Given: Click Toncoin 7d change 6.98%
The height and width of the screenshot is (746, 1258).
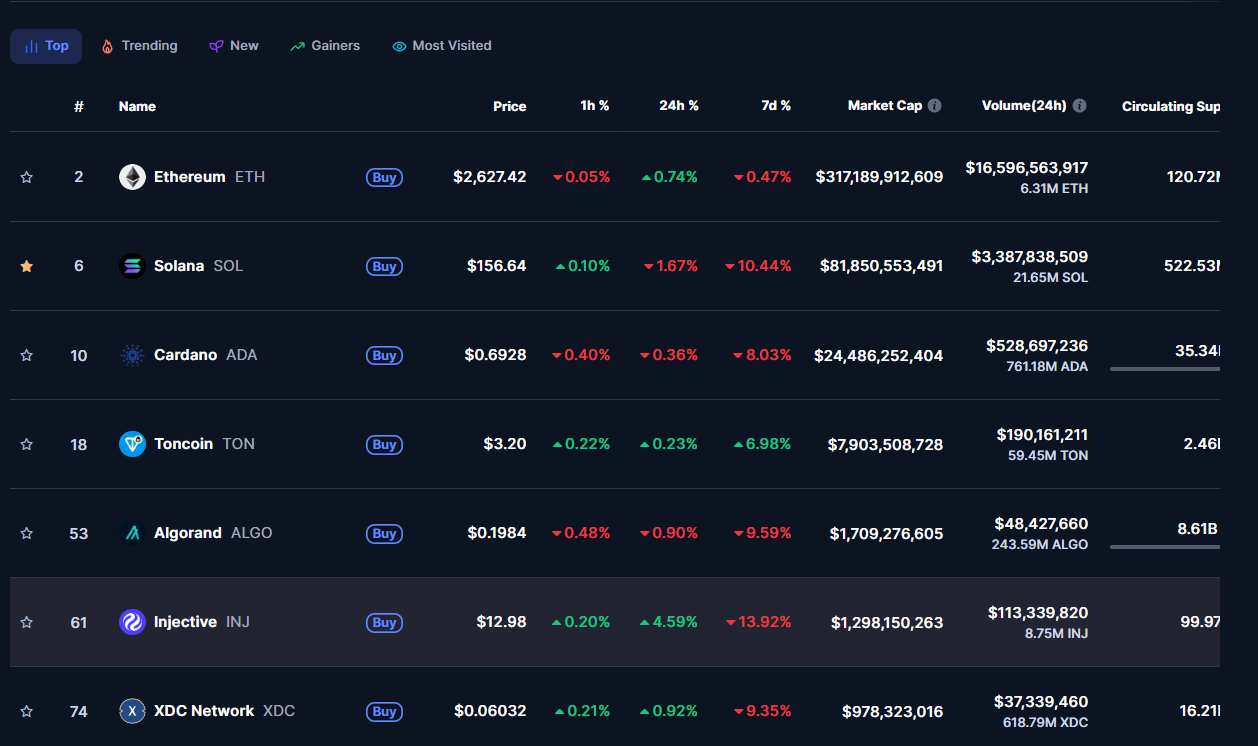Looking at the screenshot, I should coord(762,444).
